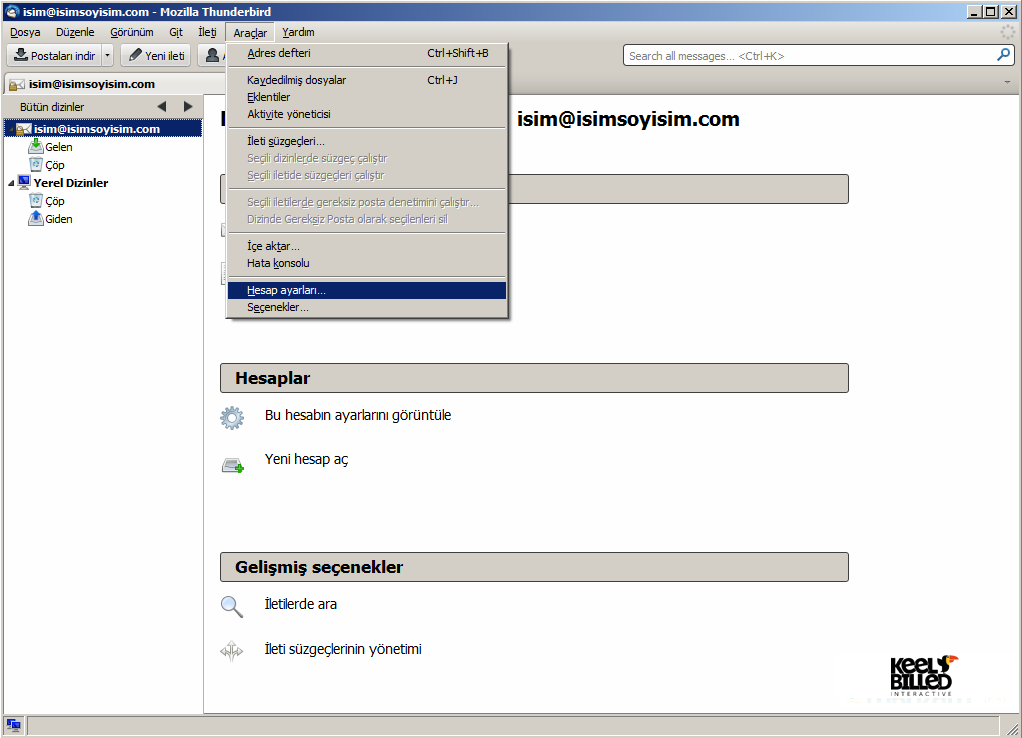
Task: Open the tab list dropdown arrow at right
Action: pos(1007,82)
